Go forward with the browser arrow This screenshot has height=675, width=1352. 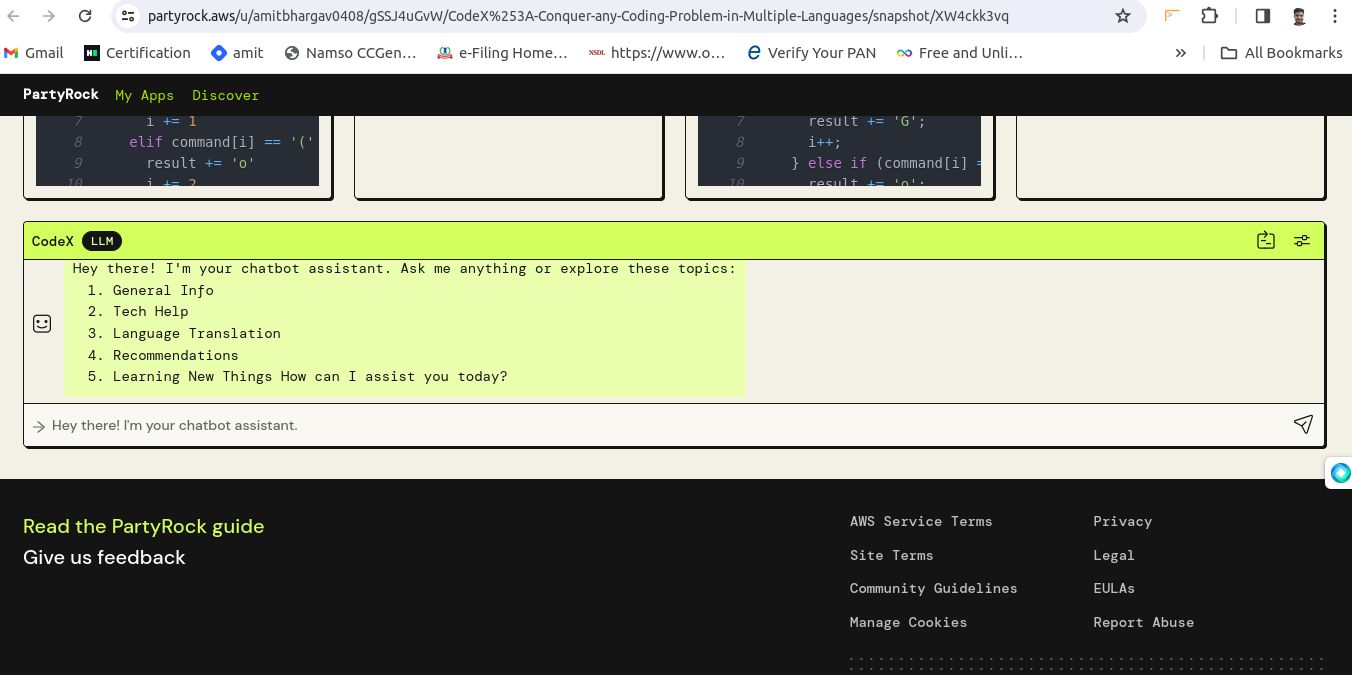click(x=49, y=16)
